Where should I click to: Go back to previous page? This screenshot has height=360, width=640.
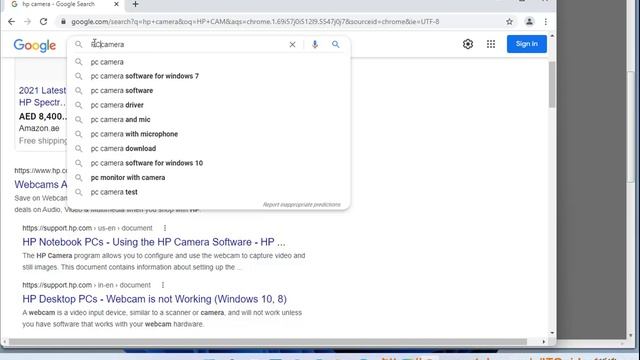(11, 22)
